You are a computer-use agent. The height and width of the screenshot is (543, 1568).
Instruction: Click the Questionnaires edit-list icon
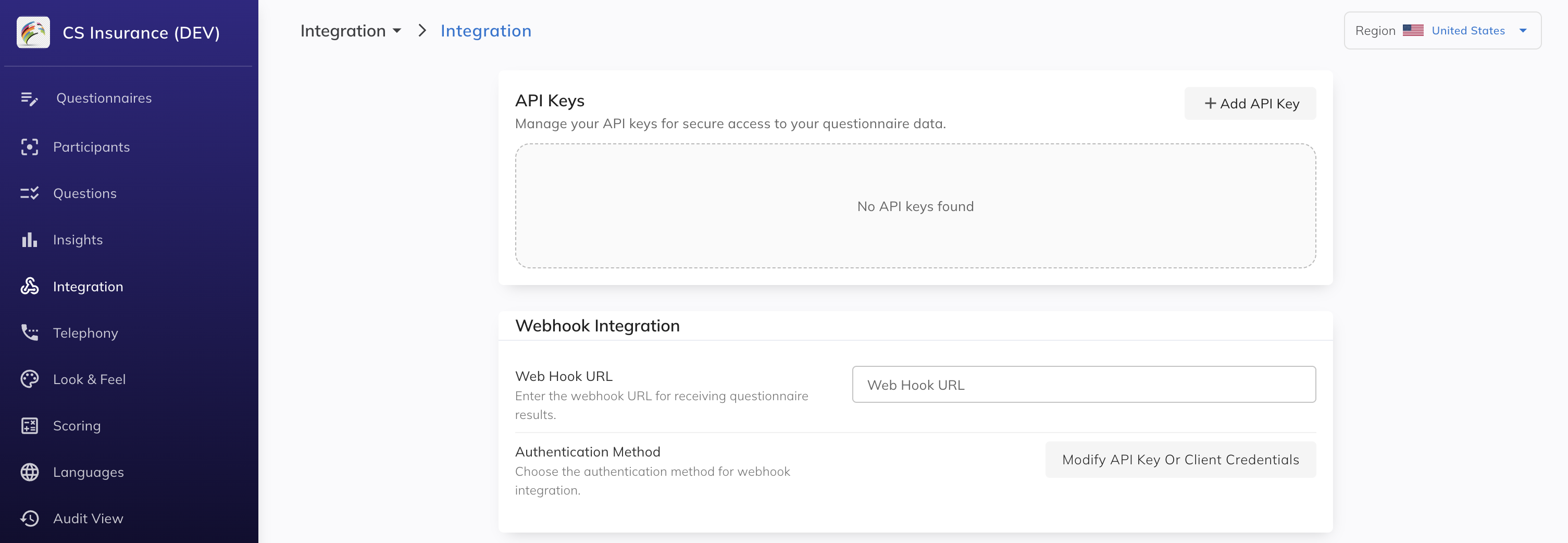pyautogui.click(x=29, y=98)
